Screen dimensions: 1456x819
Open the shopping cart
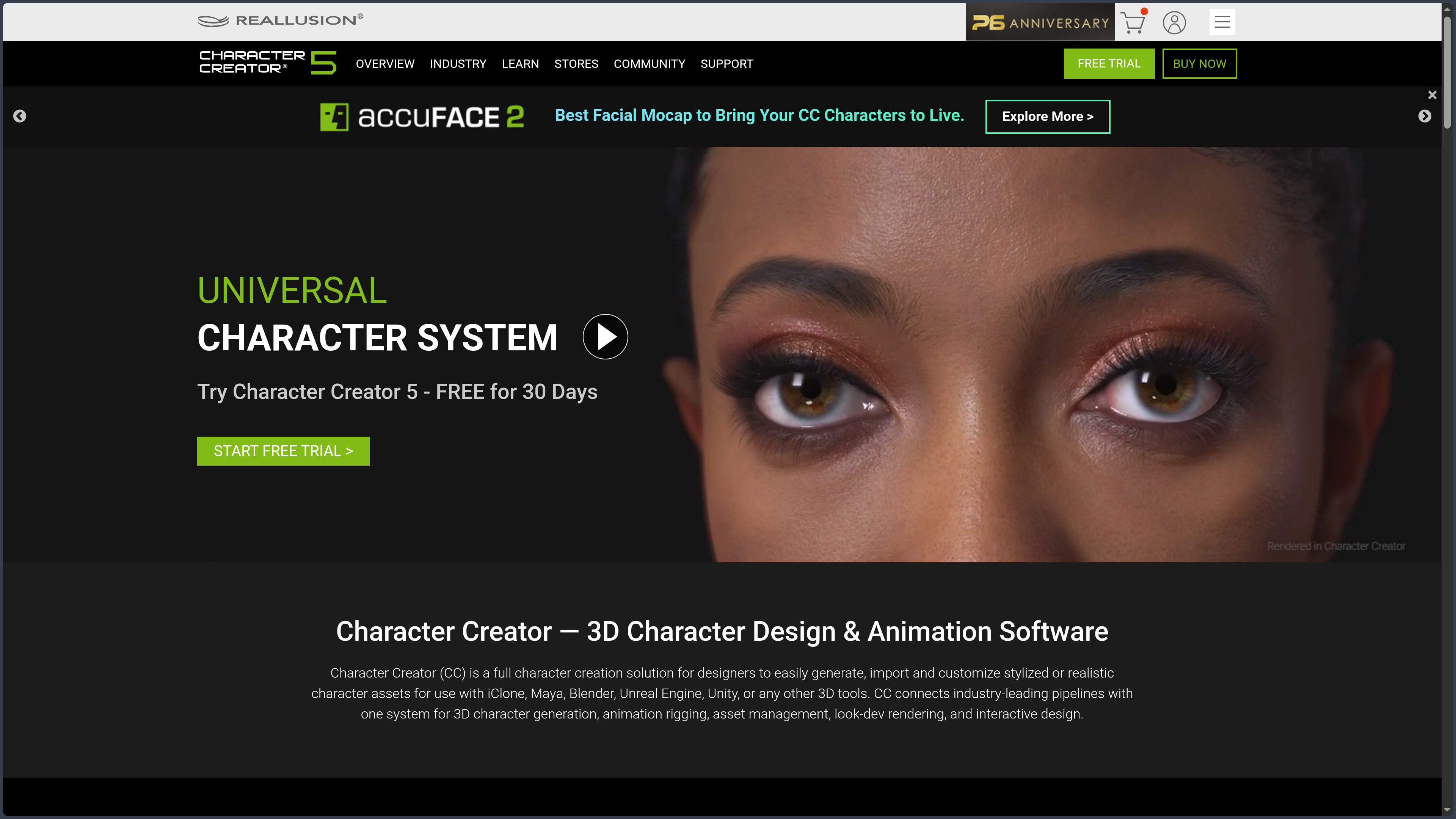point(1133,23)
